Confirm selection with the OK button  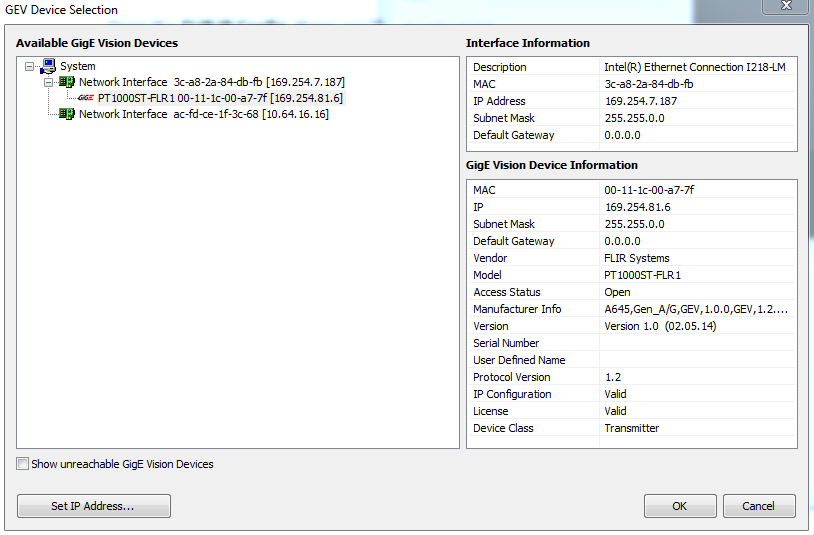coord(680,506)
